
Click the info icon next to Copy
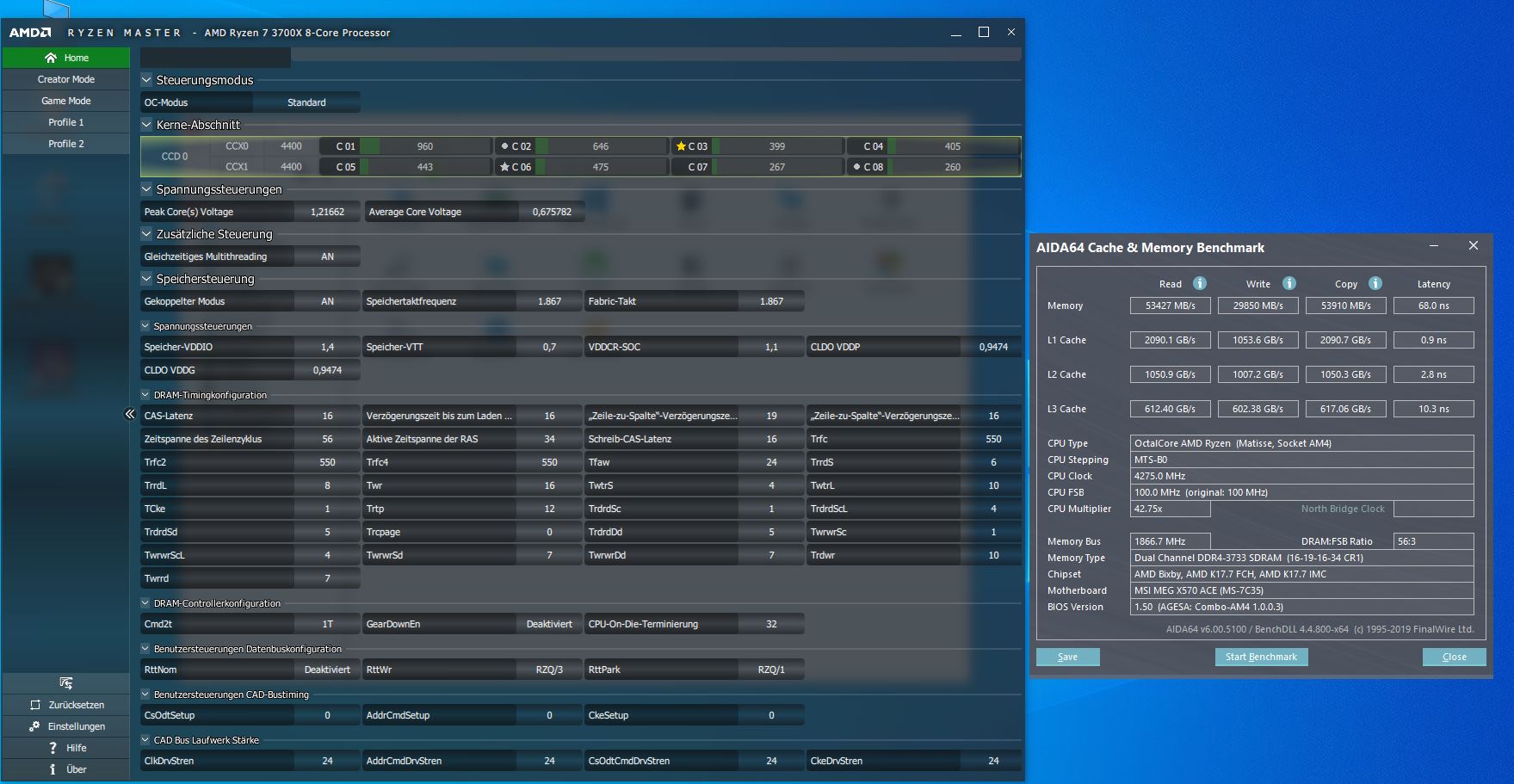point(1375,283)
